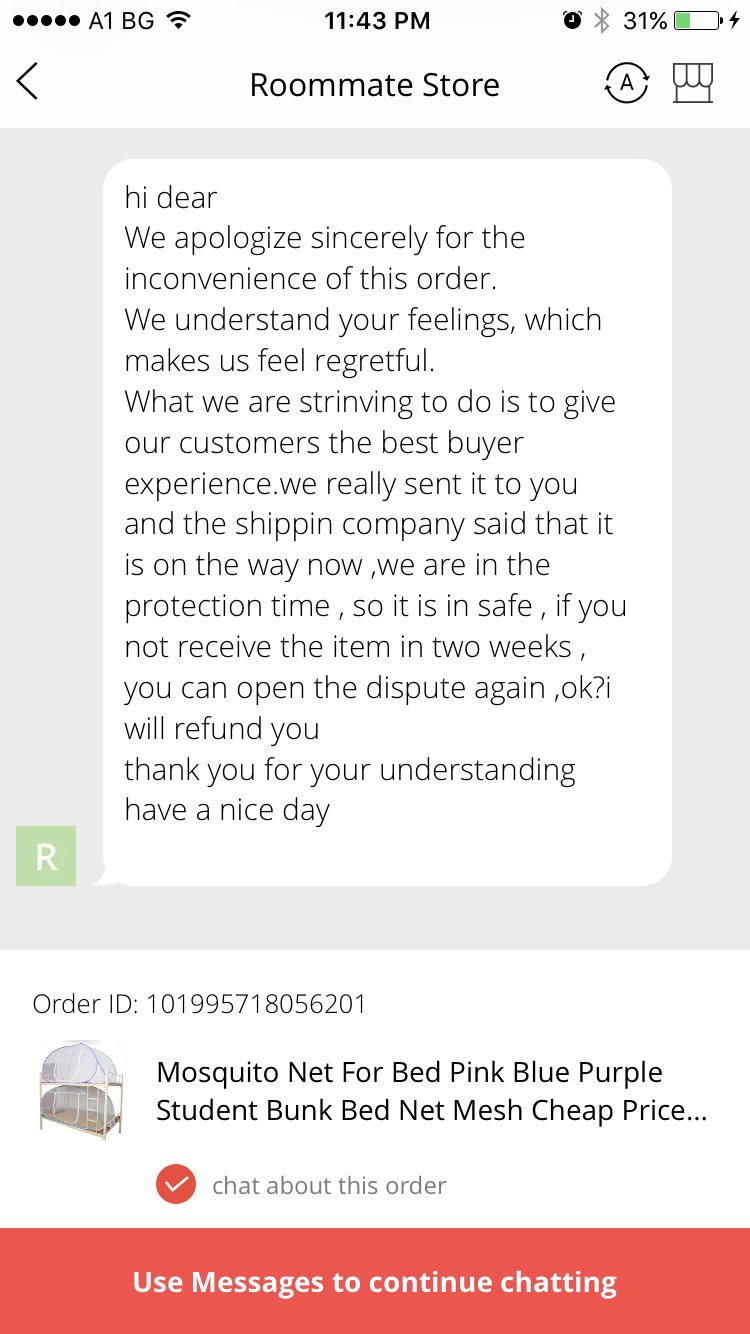The image size is (750, 1334).
Task: Select the seller's apology message bubble
Action: [387, 522]
